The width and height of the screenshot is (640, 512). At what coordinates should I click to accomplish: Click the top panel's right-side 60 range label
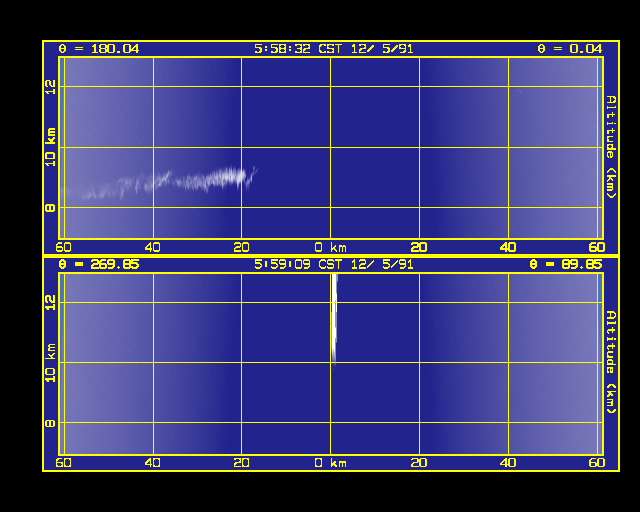coord(597,247)
